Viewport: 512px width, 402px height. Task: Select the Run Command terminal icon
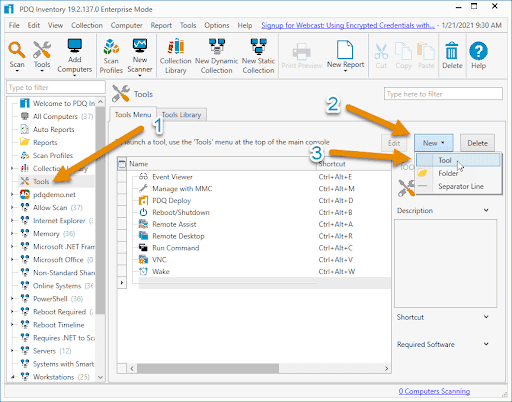(x=143, y=248)
